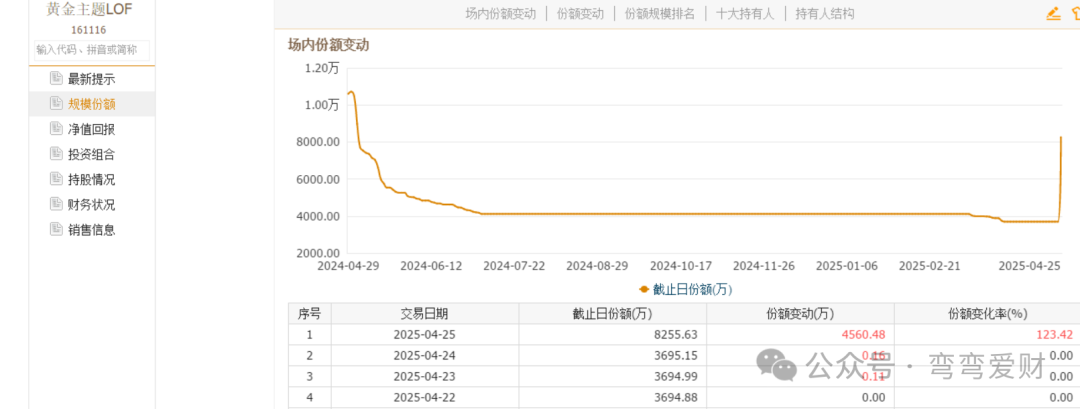Switch to the 份额变动 tab
The image size is (1080, 409).
pos(580,14)
